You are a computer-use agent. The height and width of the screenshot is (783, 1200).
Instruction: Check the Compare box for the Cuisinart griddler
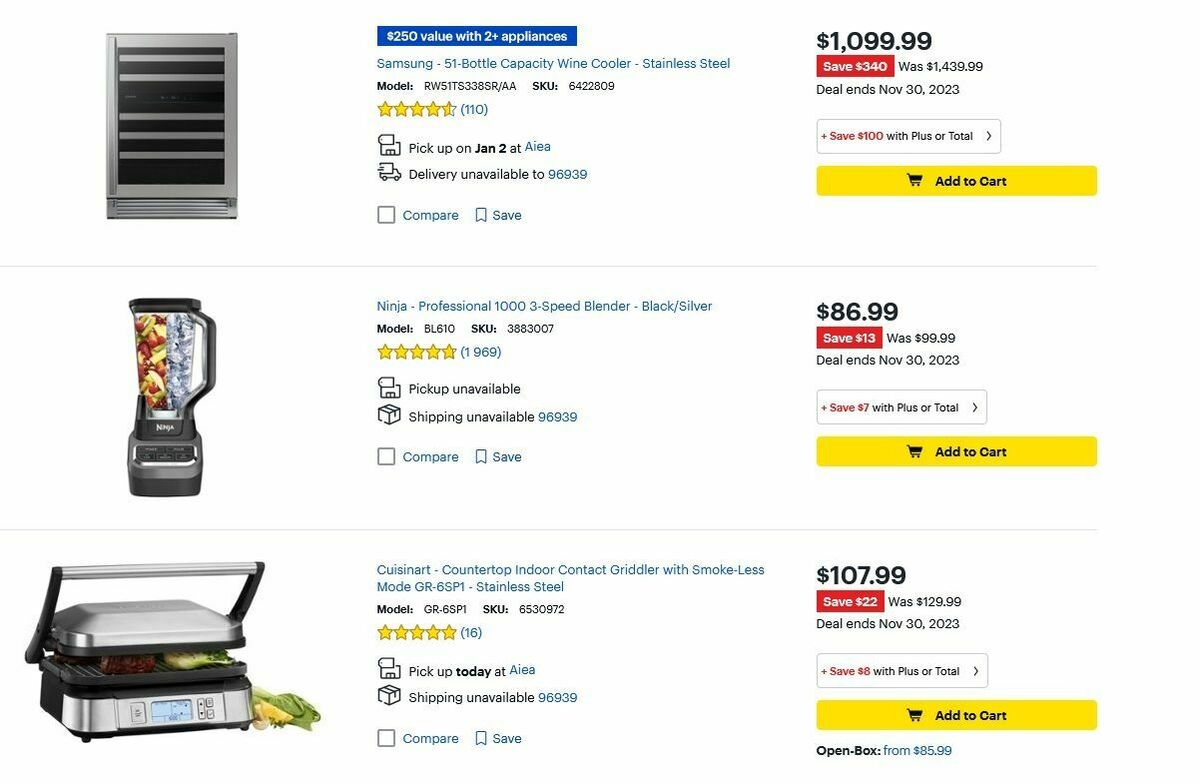pos(386,738)
